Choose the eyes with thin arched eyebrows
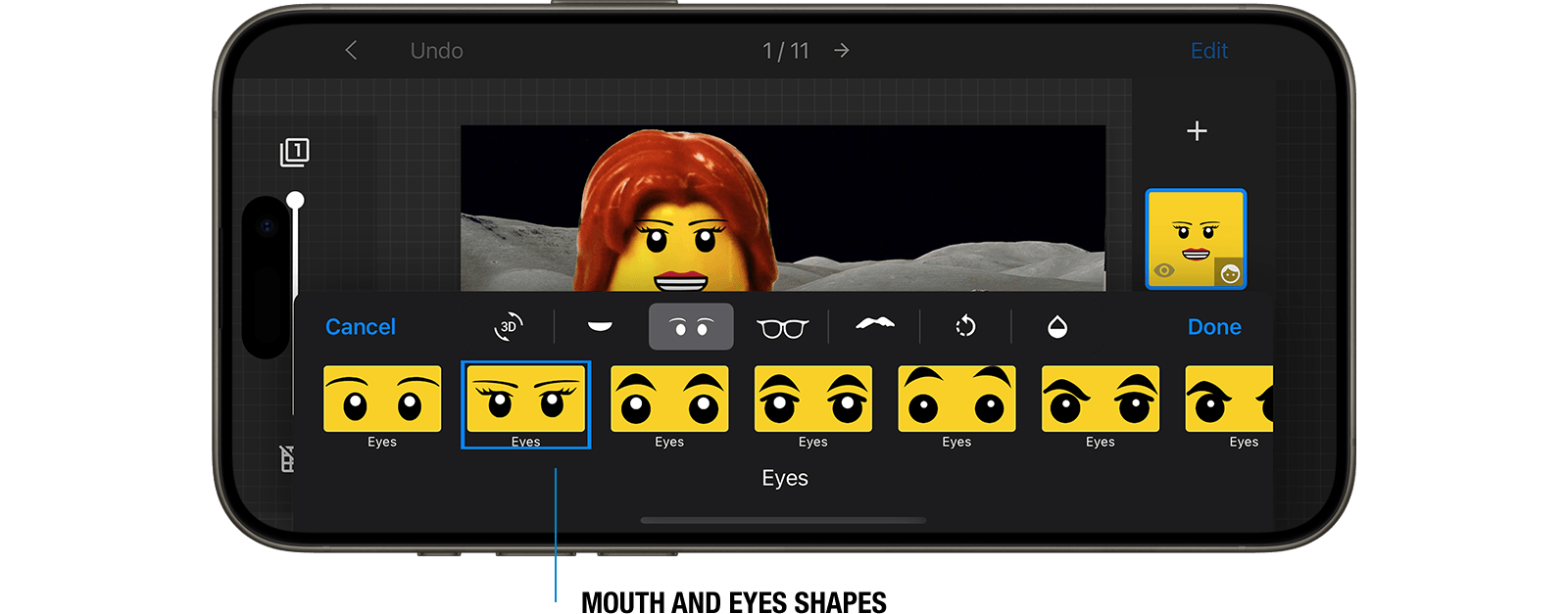The width and height of the screenshot is (1568, 614). tap(382, 399)
